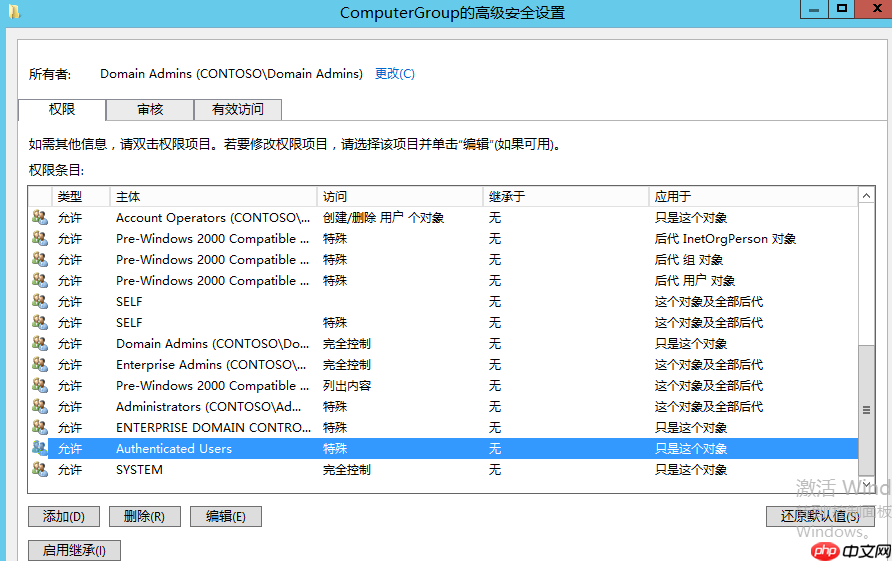The image size is (892, 561).
Task: Click the user icon of Administrators row
Action: coord(40,406)
